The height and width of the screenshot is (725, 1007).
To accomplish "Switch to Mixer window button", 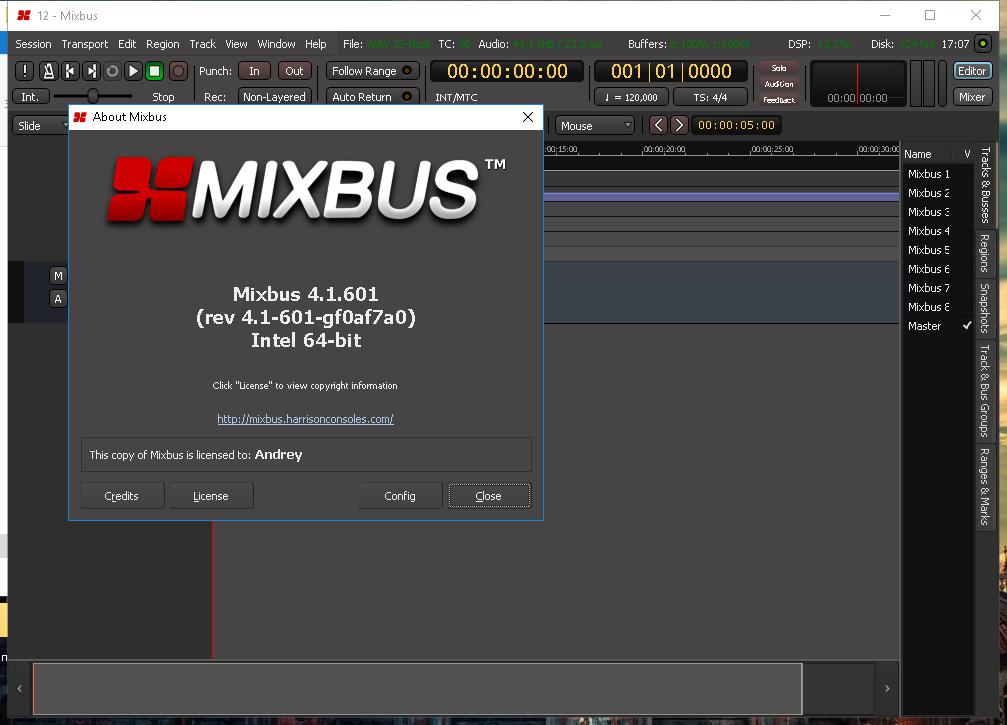I will pos(972,97).
